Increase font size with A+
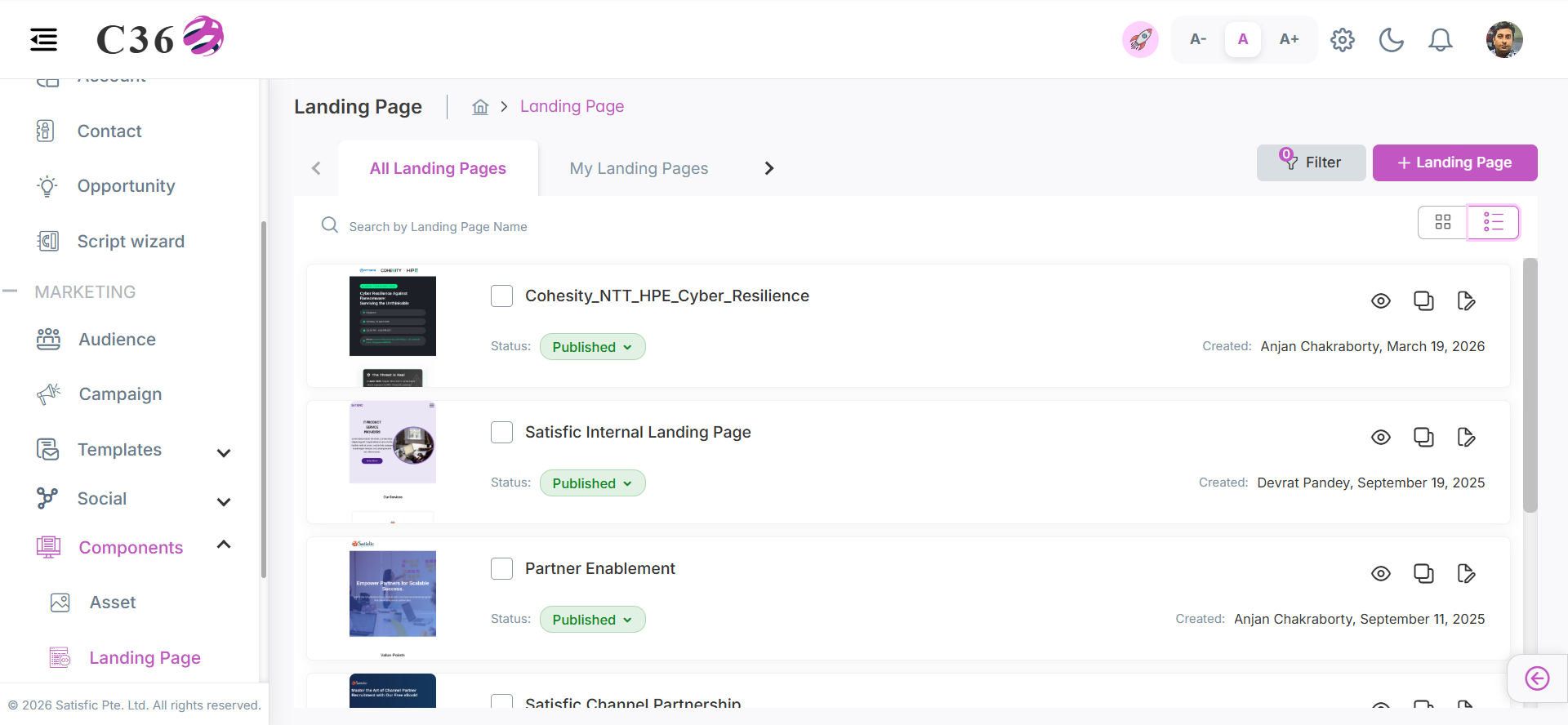The image size is (1568, 725). (x=1289, y=39)
